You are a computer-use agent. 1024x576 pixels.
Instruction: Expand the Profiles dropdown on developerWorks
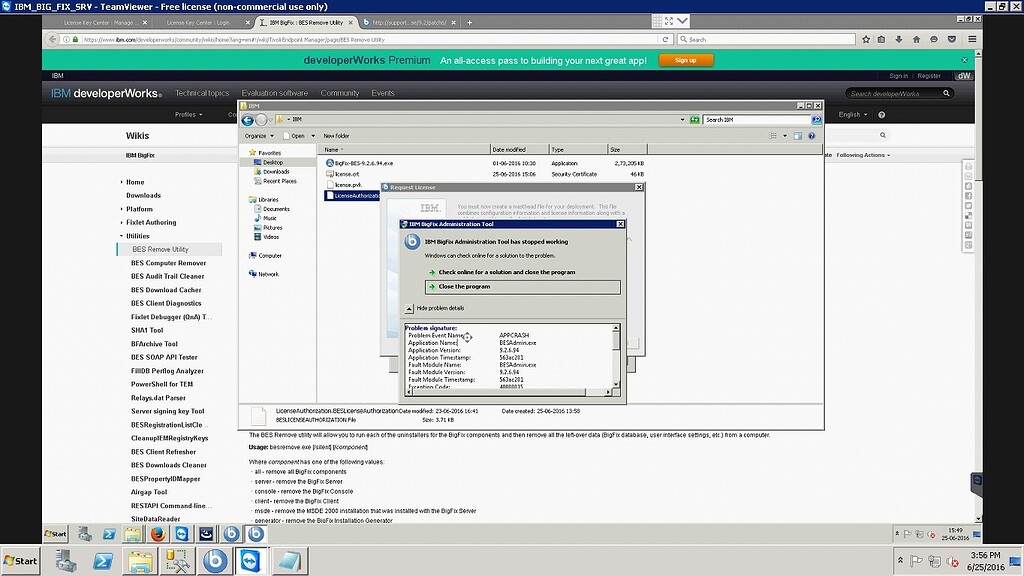[188, 115]
